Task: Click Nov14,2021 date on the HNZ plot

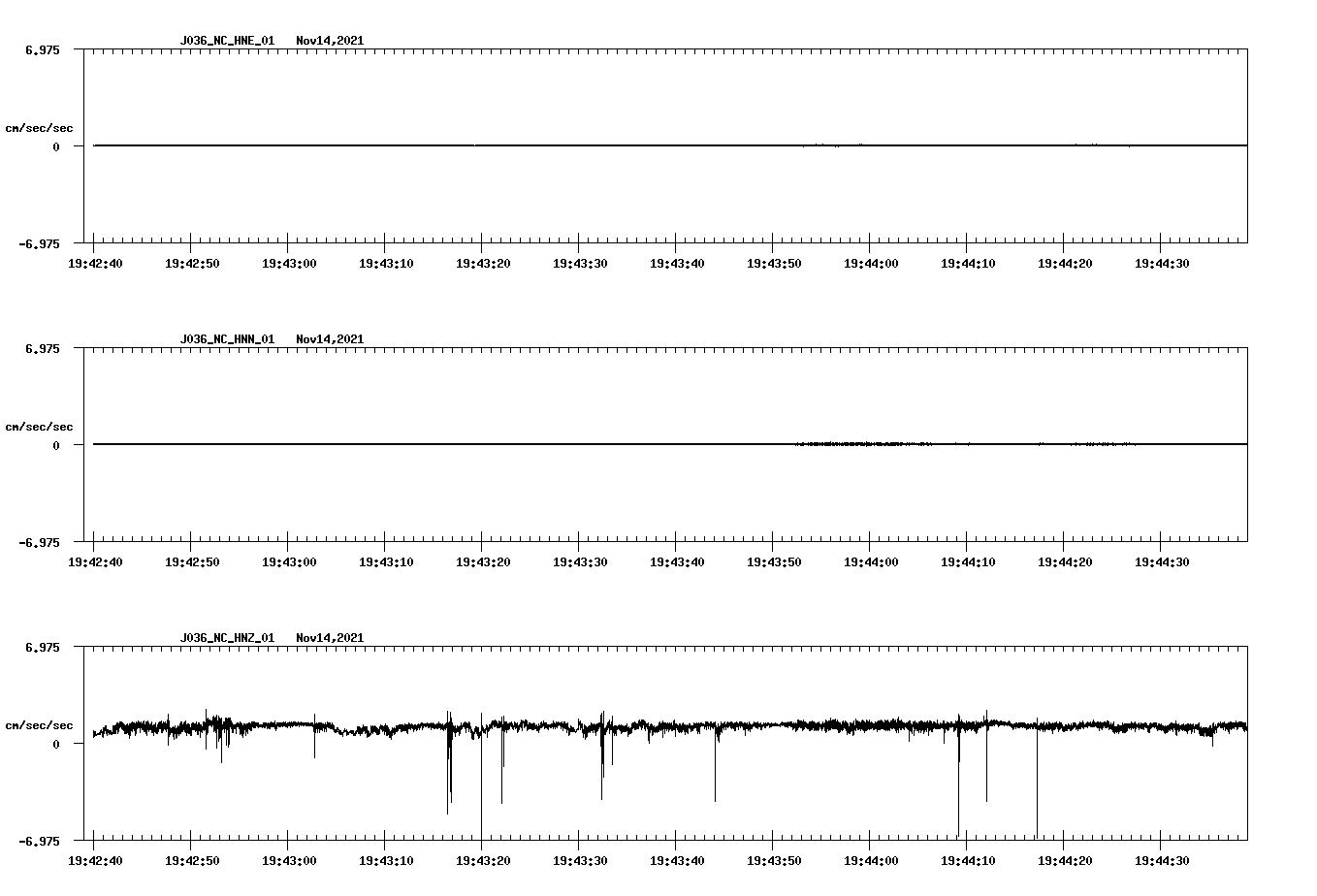Action: (330, 638)
